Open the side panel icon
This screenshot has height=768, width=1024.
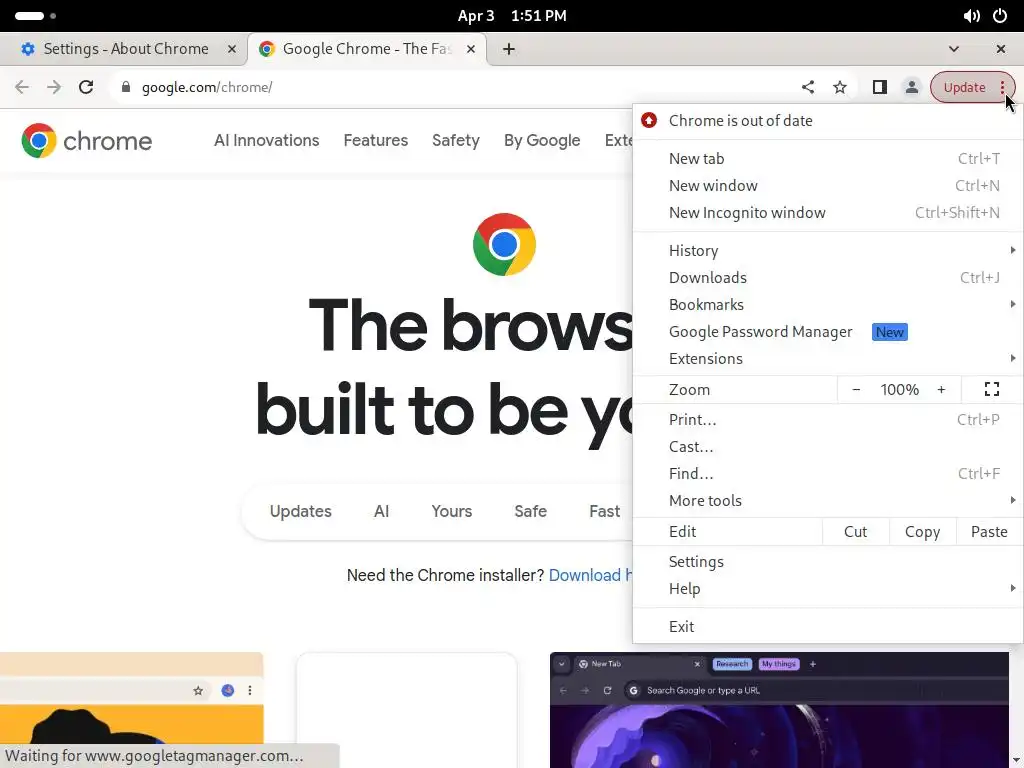point(880,87)
